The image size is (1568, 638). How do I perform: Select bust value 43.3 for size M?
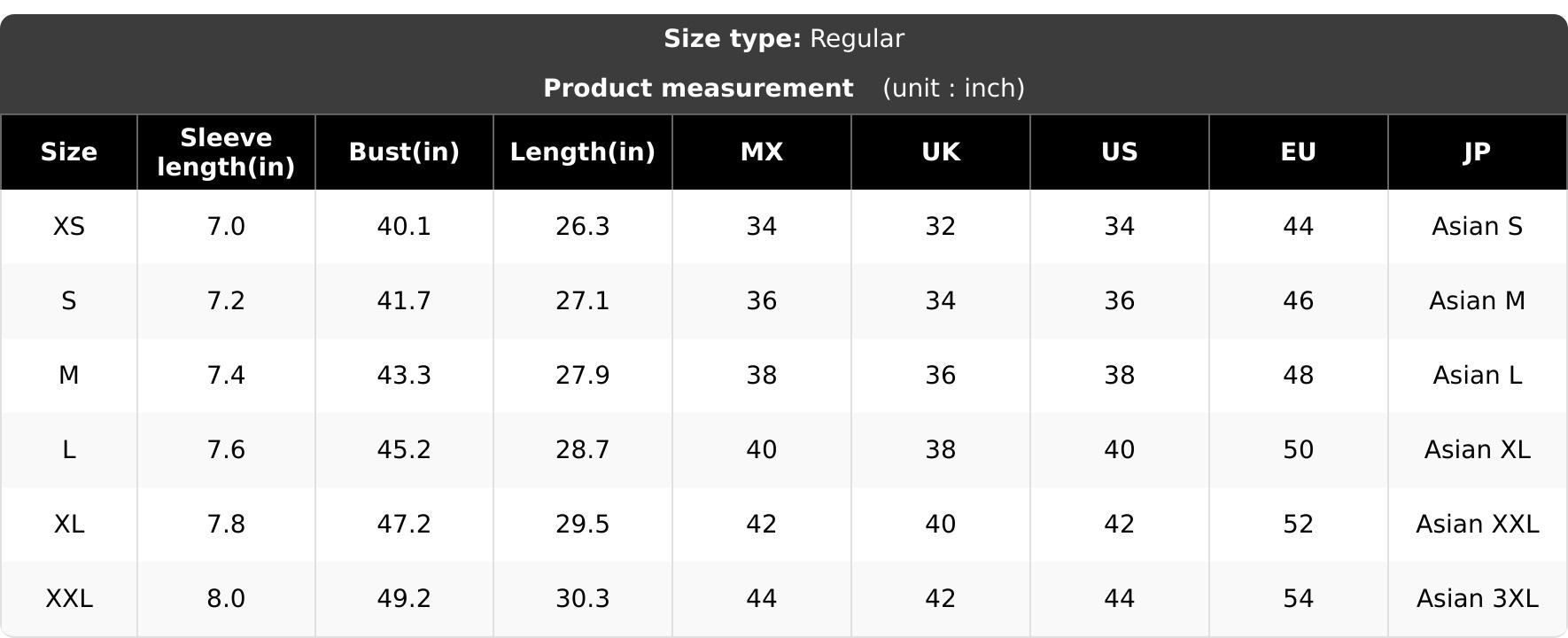[x=404, y=376]
